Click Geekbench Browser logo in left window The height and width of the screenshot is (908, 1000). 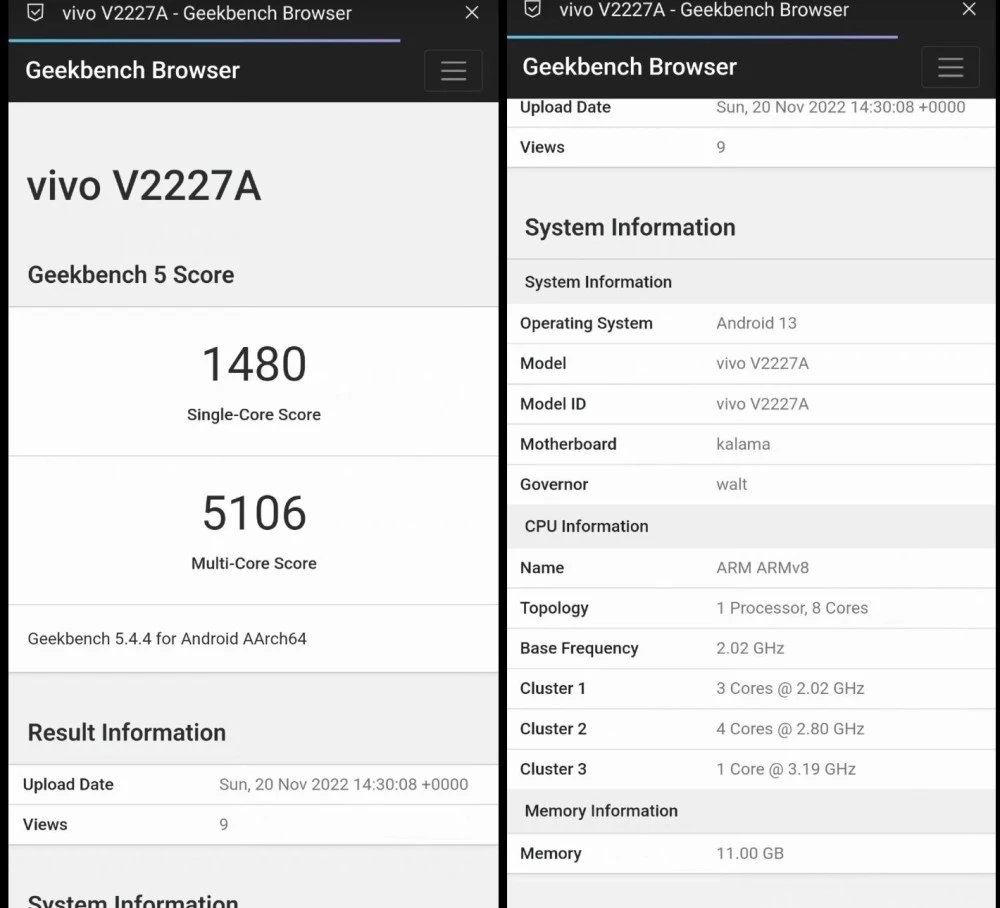click(133, 70)
